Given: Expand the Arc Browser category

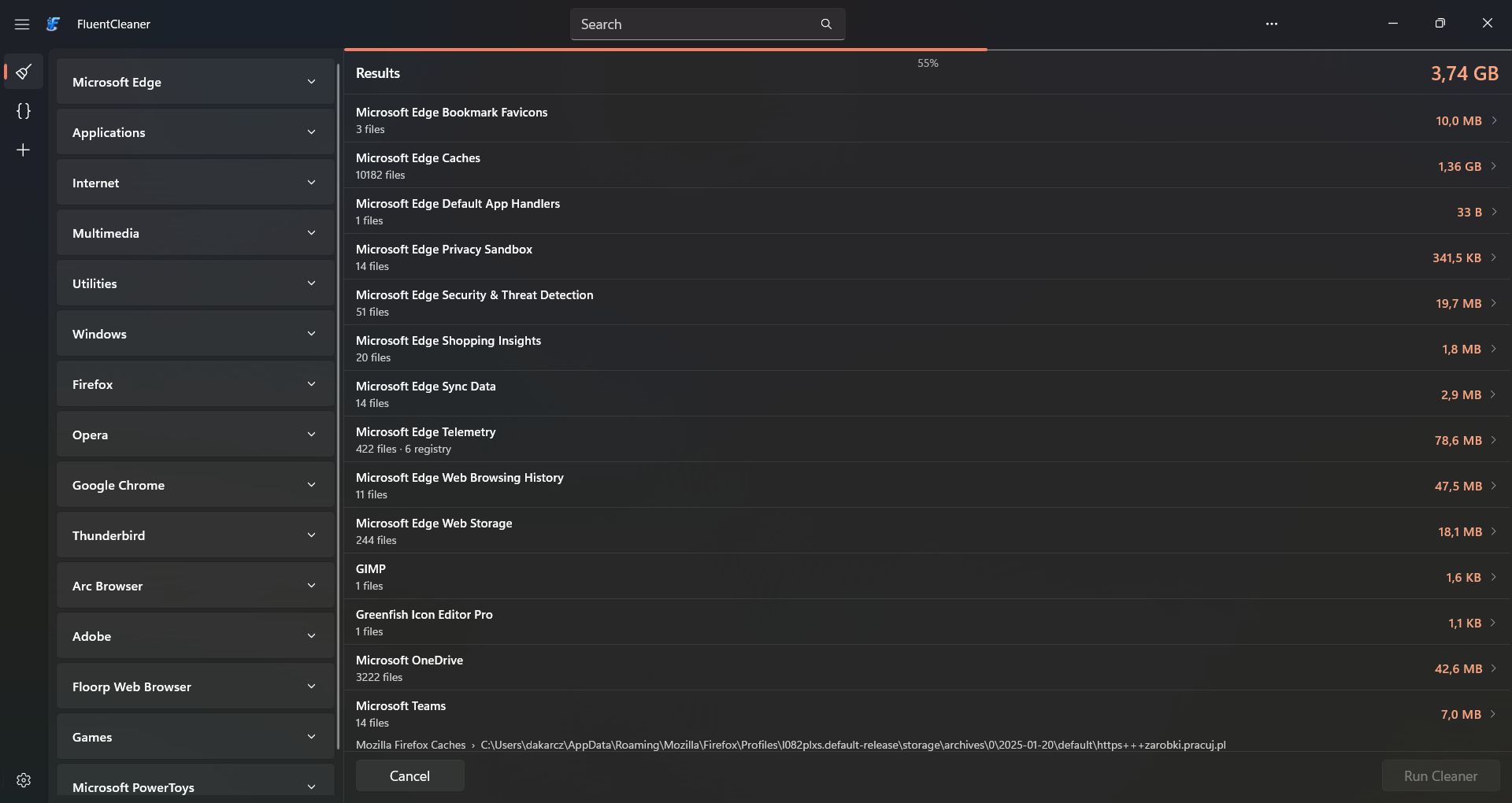Looking at the screenshot, I should click(195, 586).
